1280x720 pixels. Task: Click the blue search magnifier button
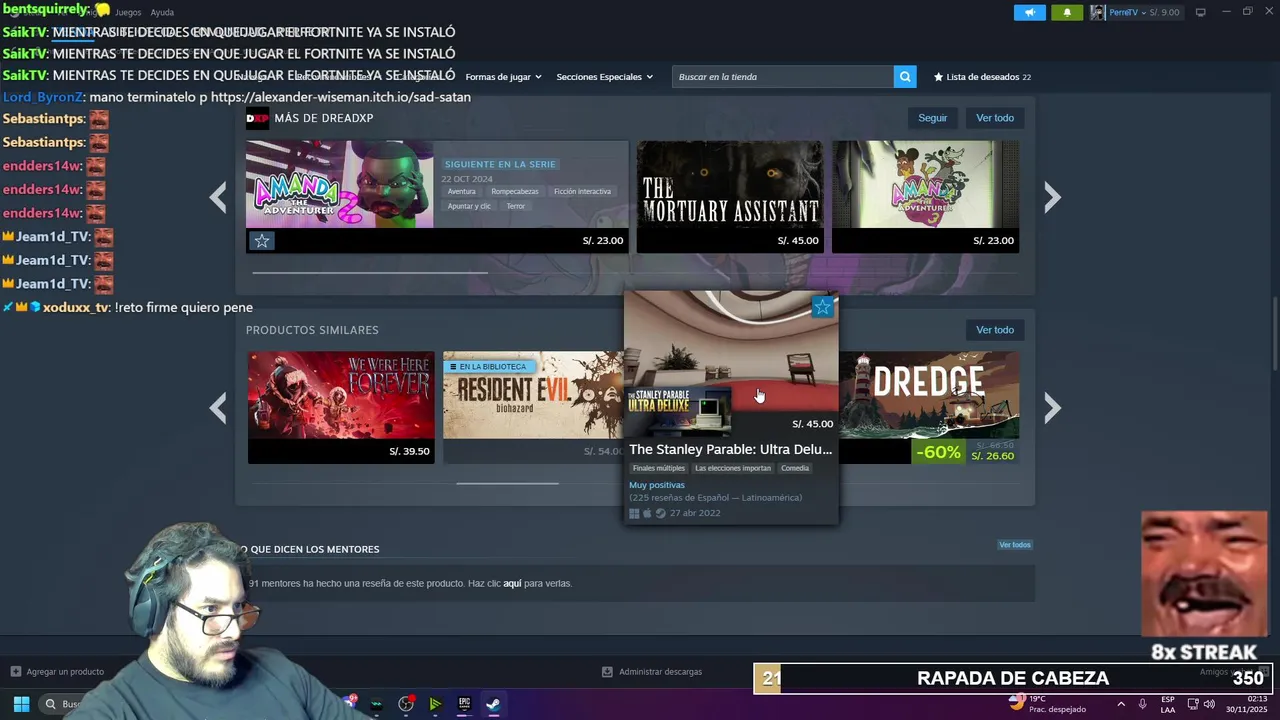905,77
